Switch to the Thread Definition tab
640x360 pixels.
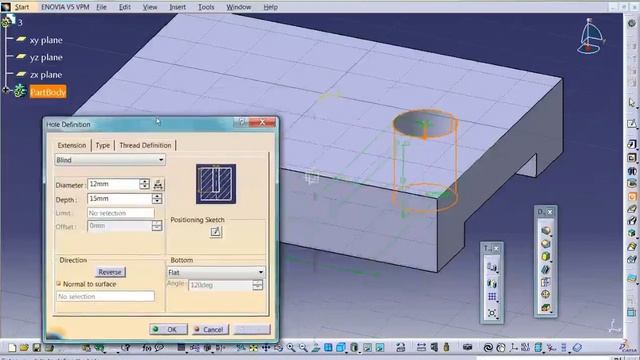tap(145, 145)
